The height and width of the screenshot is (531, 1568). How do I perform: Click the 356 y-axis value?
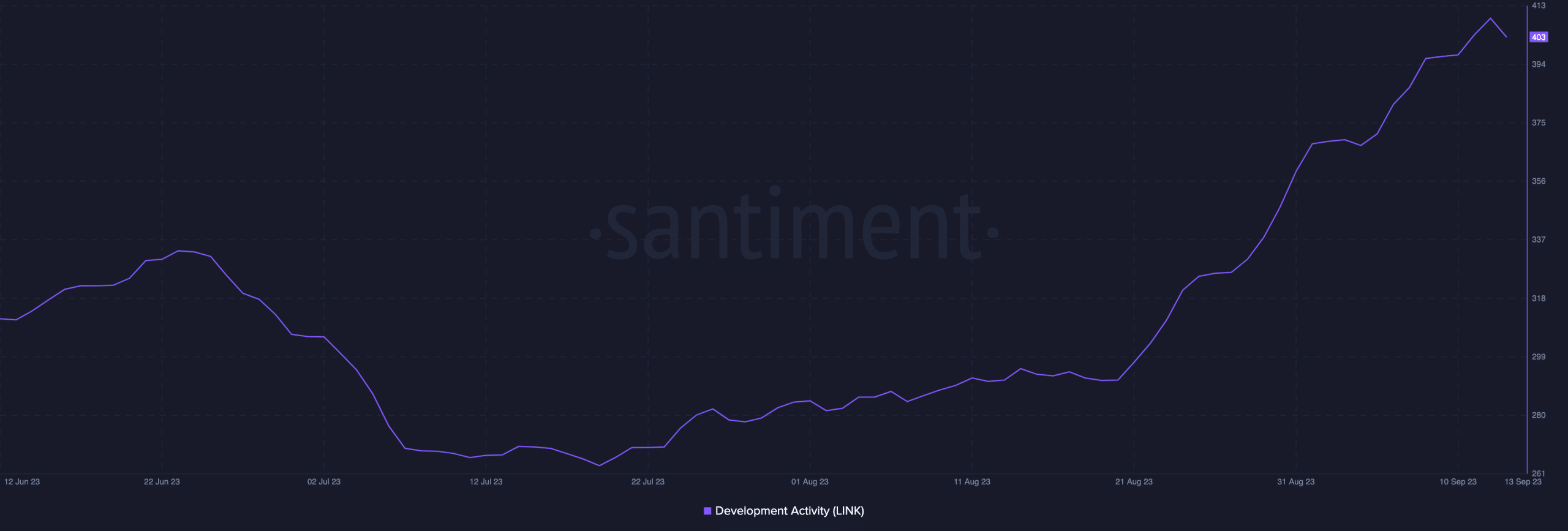click(x=1539, y=181)
